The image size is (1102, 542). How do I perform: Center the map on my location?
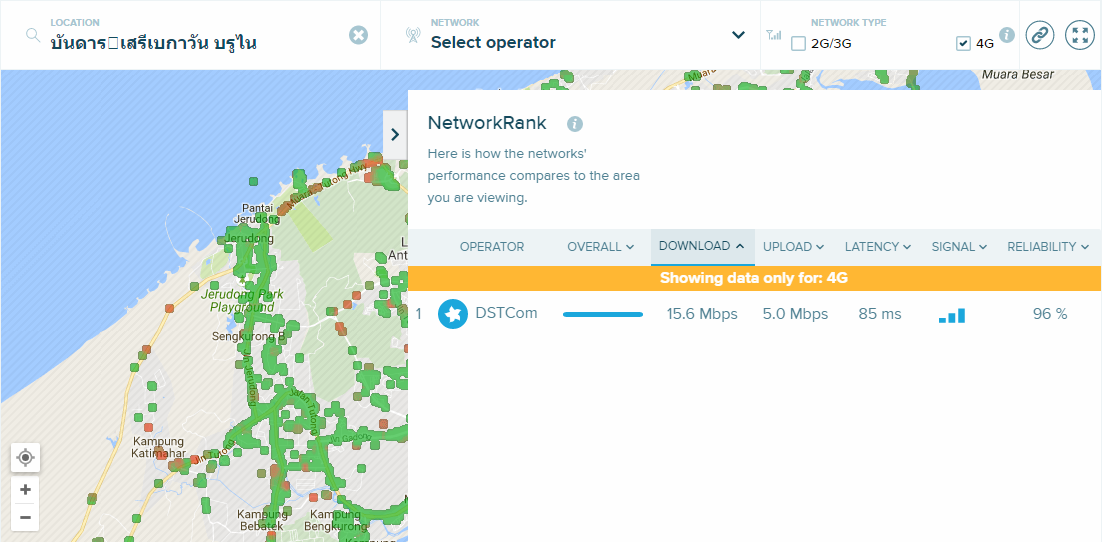(25, 458)
